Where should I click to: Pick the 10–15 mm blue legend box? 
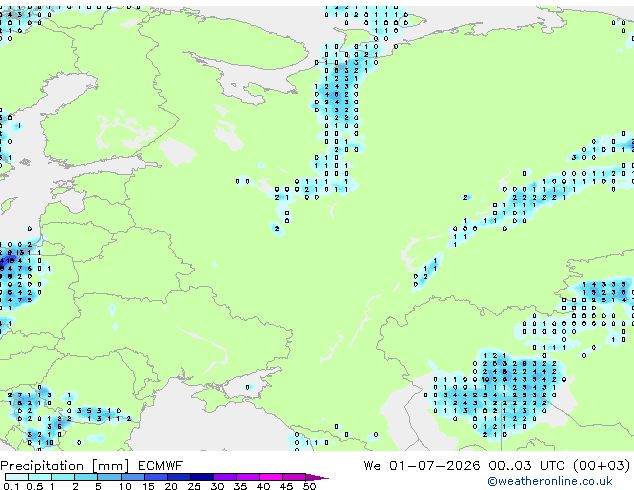pos(133,477)
